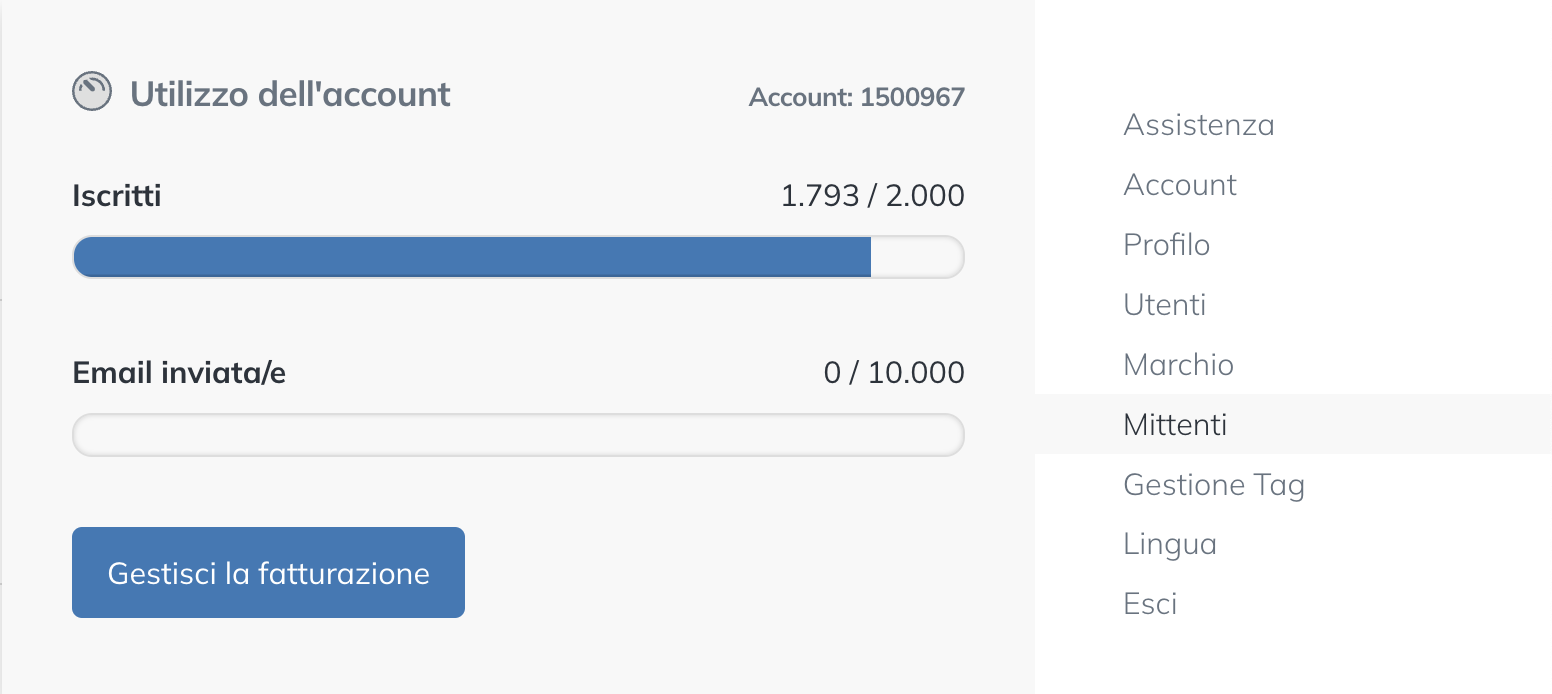Open the Mittenti page

point(1175,424)
